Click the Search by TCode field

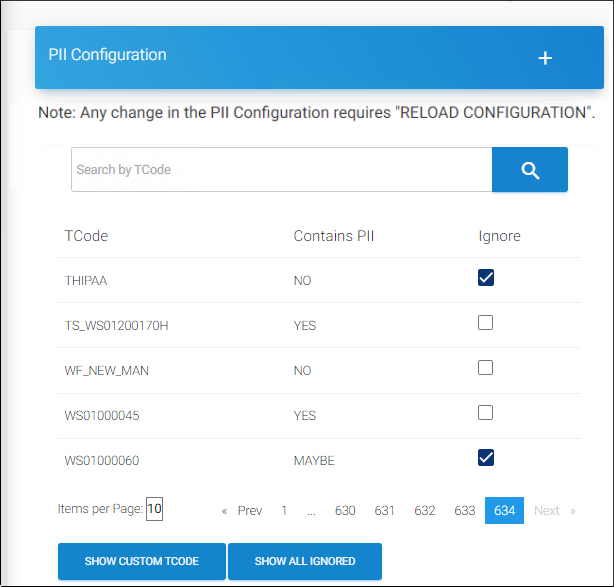coord(281,170)
